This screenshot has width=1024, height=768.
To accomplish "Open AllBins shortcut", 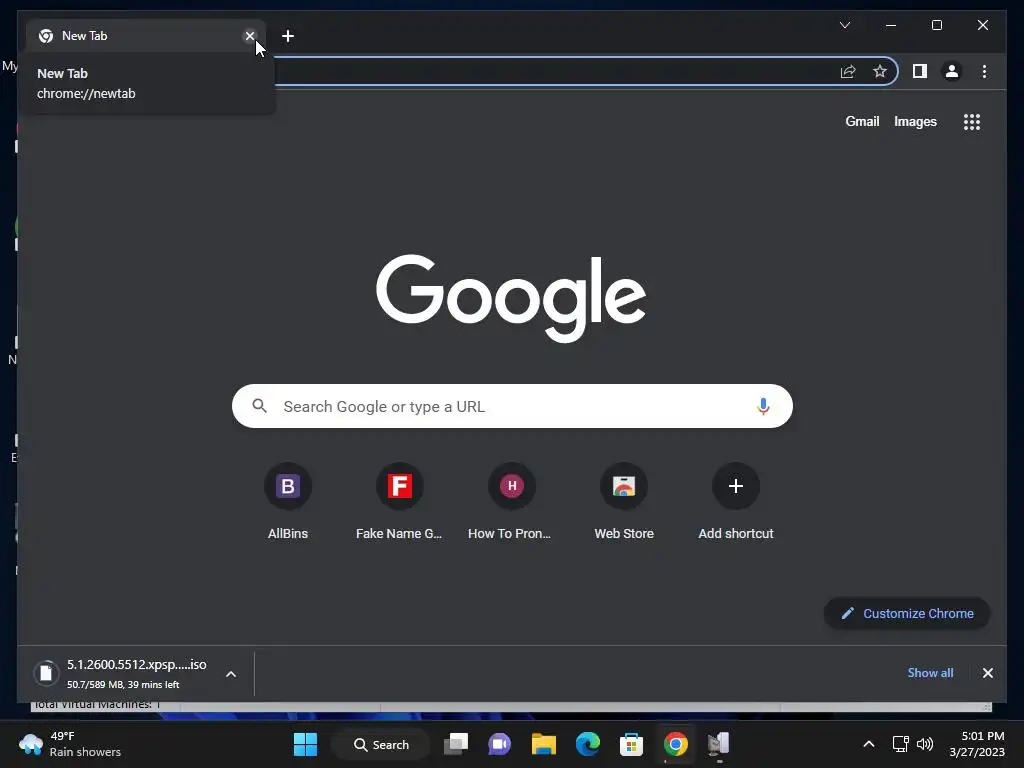I will point(287,502).
